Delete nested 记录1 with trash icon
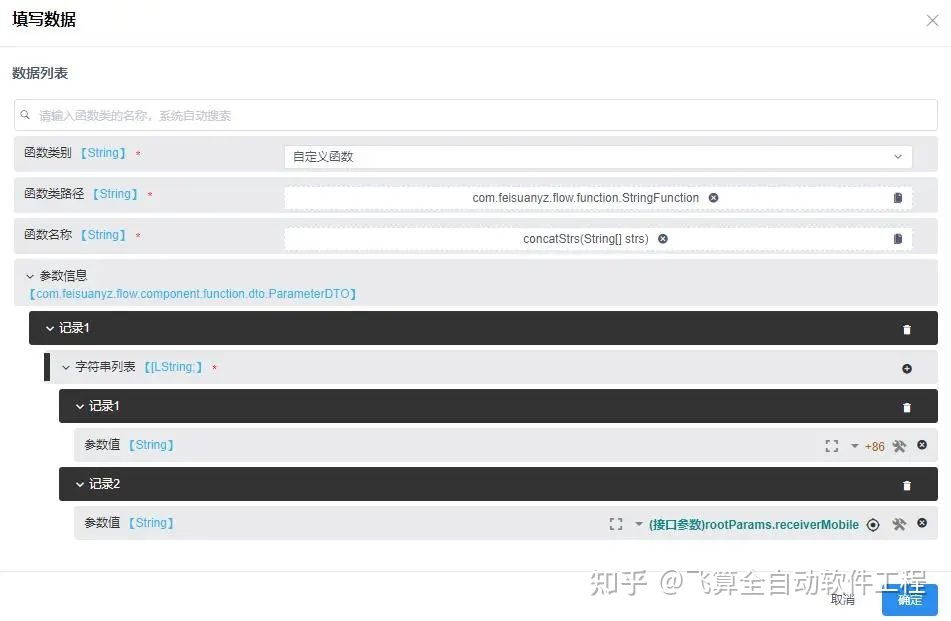 [x=907, y=408]
